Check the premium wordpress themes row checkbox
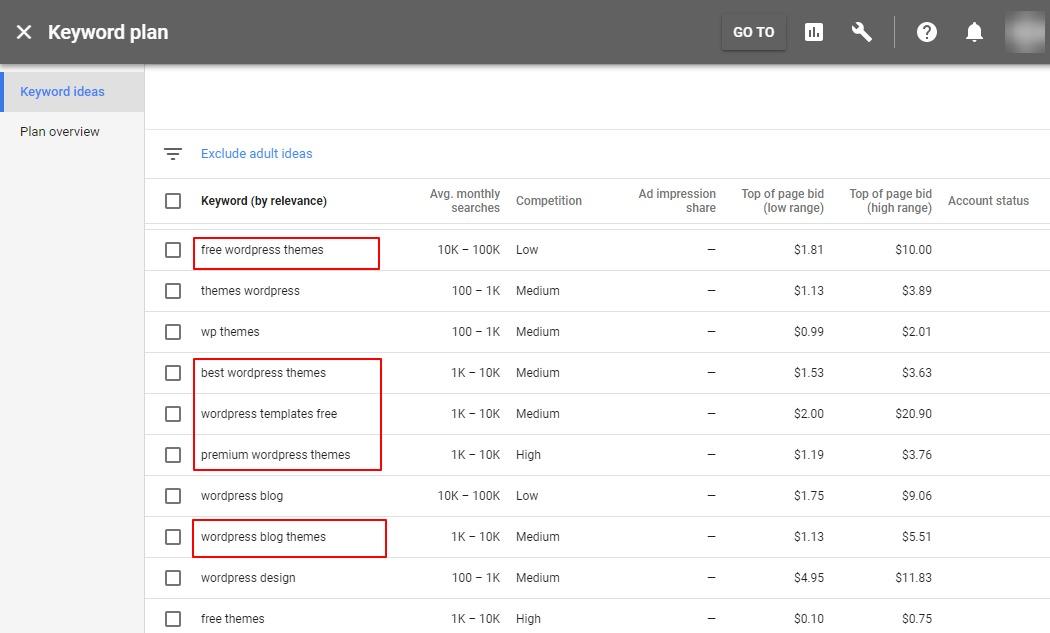The width and height of the screenshot is (1050, 633). coord(173,455)
